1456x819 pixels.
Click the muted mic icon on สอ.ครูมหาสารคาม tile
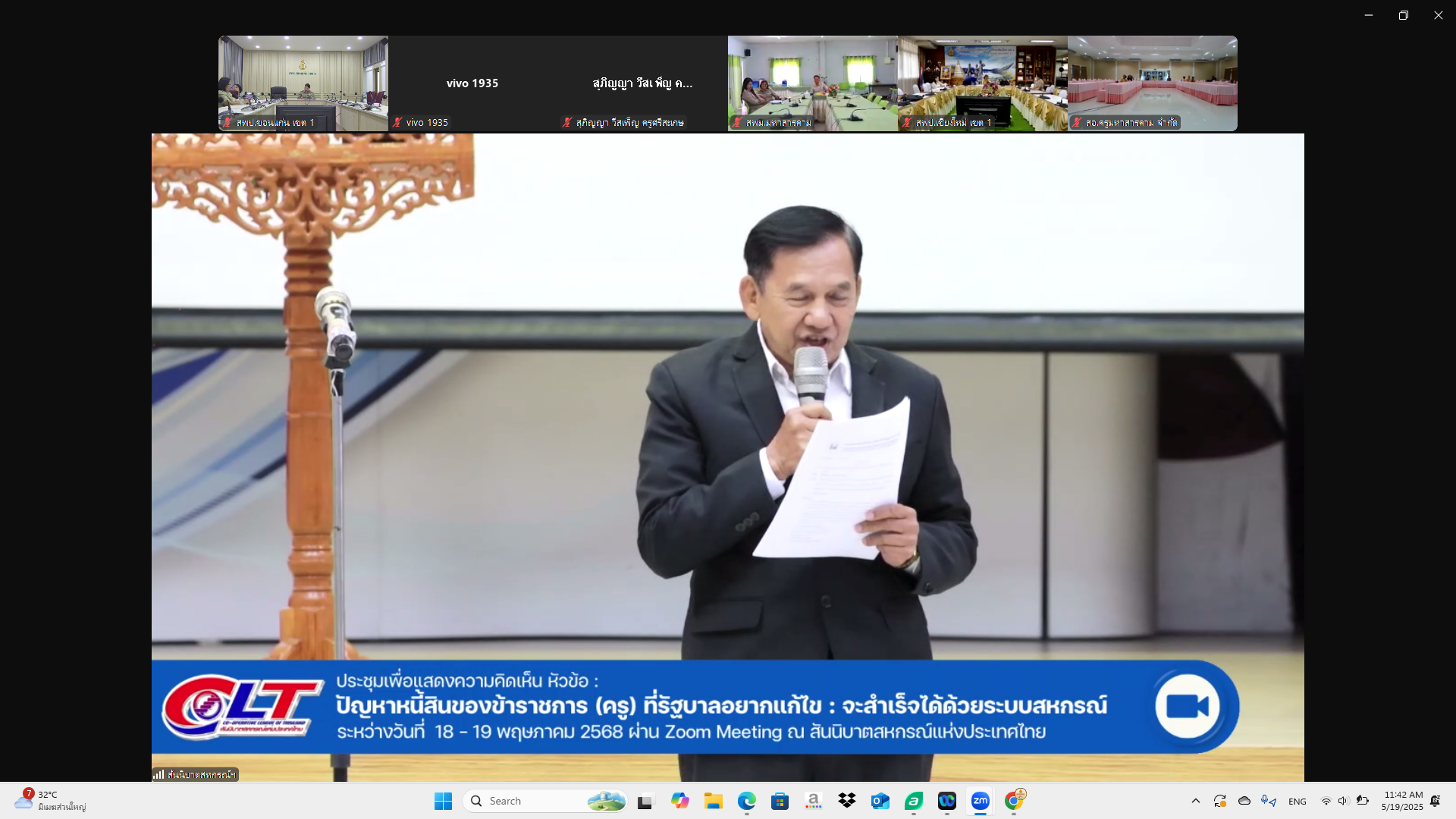(x=1076, y=122)
